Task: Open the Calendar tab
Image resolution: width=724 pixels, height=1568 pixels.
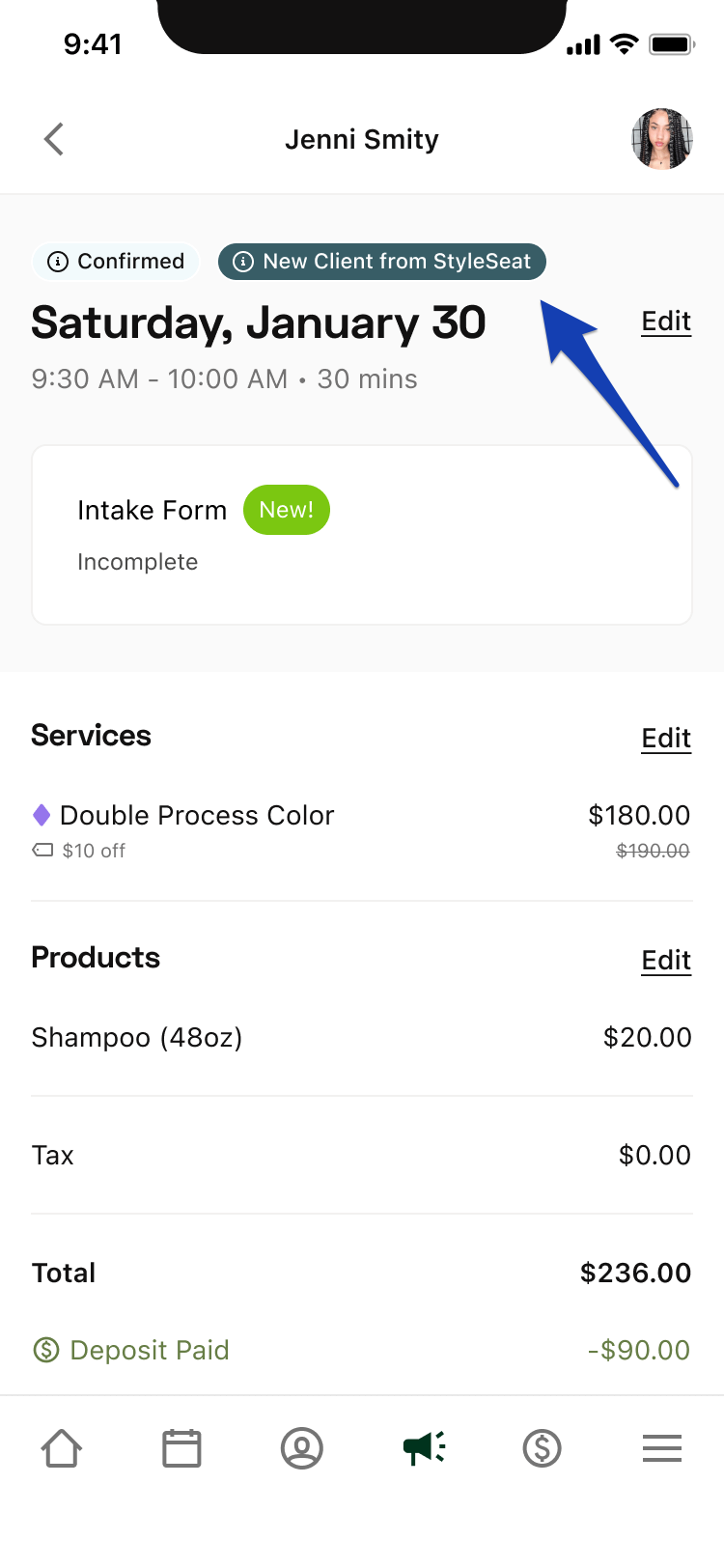Action: point(181,1449)
